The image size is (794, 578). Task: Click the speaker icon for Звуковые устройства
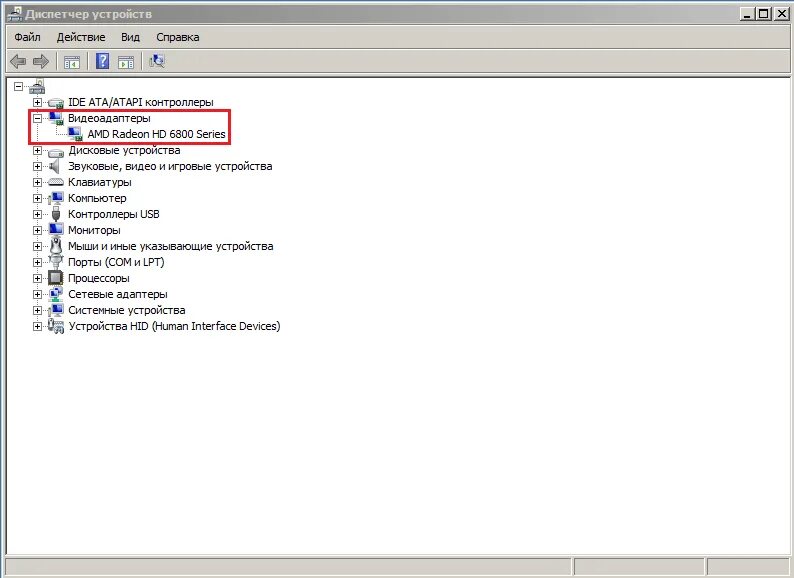pos(55,166)
